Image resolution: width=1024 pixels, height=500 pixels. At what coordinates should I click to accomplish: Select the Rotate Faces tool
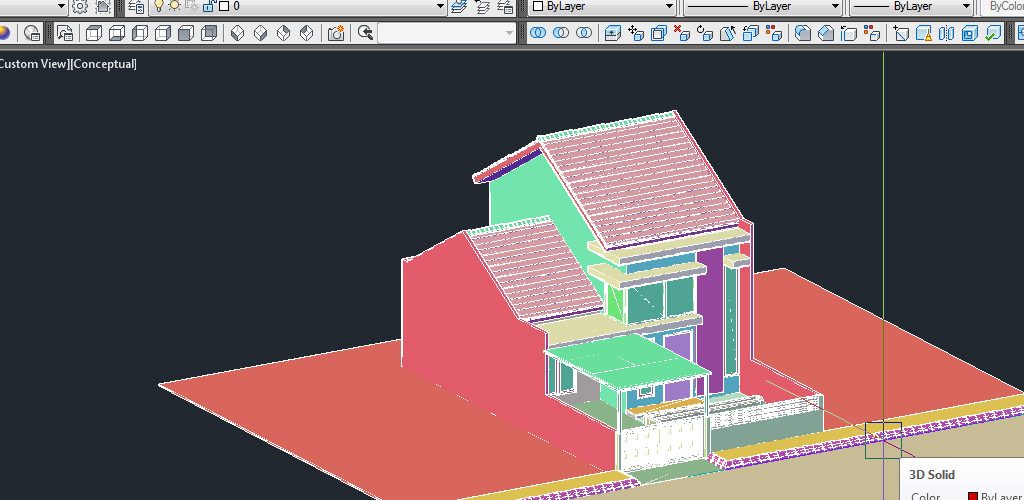(x=705, y=33)
